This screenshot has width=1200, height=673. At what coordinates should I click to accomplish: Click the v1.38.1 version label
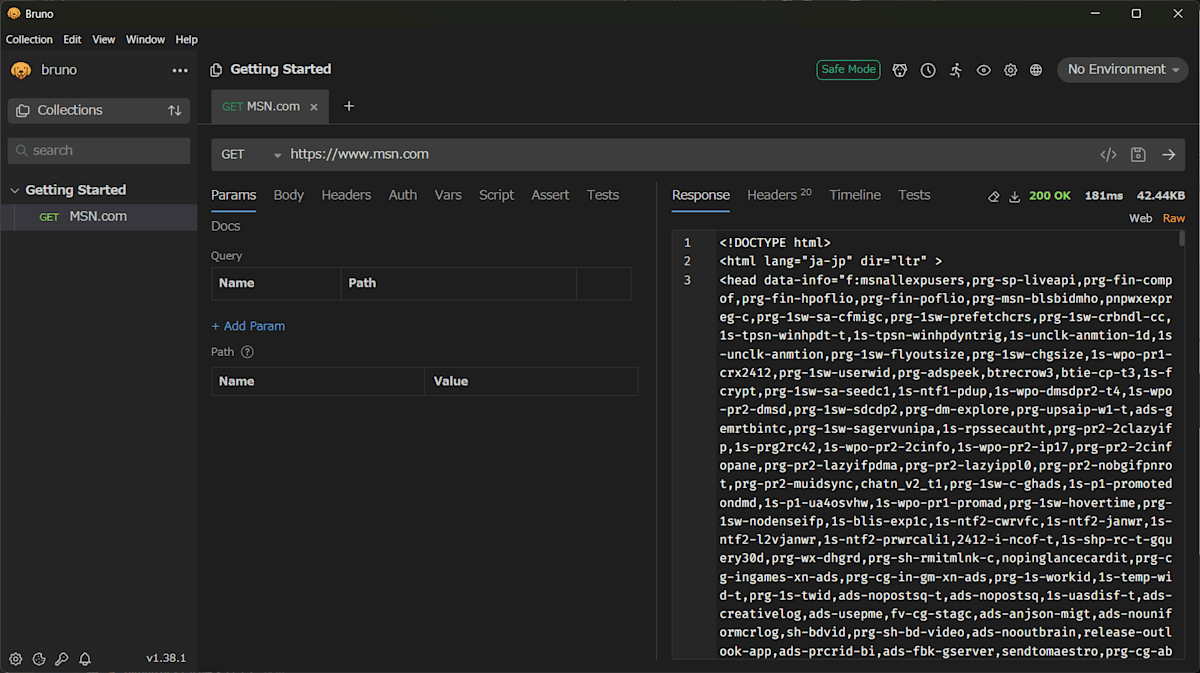166,659
